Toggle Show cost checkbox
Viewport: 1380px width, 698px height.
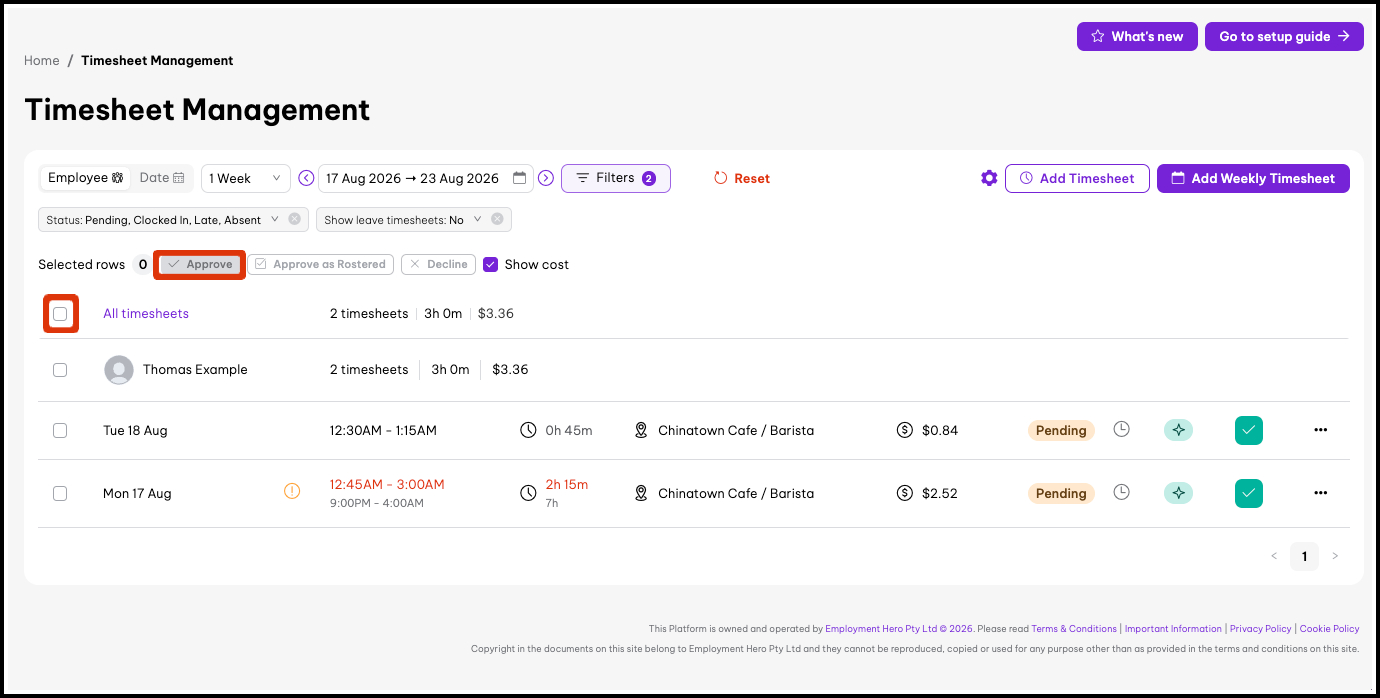490,264
